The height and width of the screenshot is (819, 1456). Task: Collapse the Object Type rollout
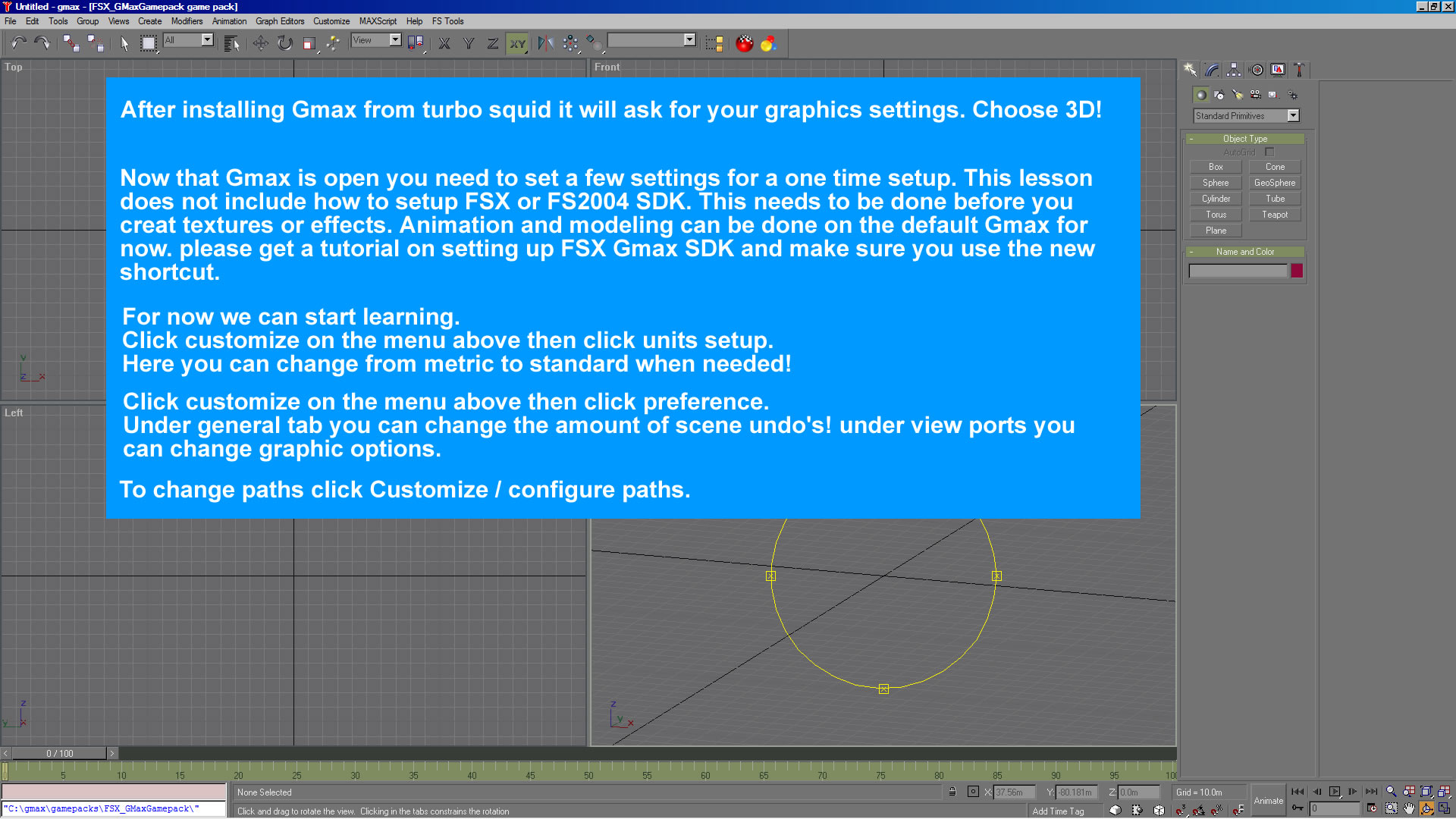(x=1244, y=139)
